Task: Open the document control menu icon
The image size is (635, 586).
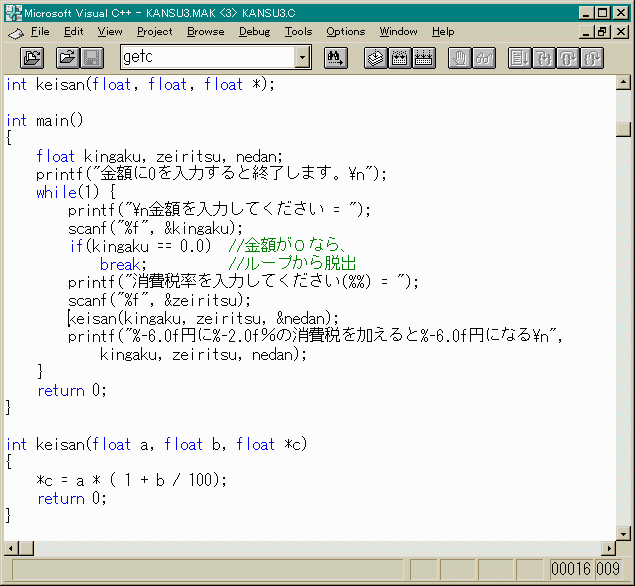Action: pos(14,32)
